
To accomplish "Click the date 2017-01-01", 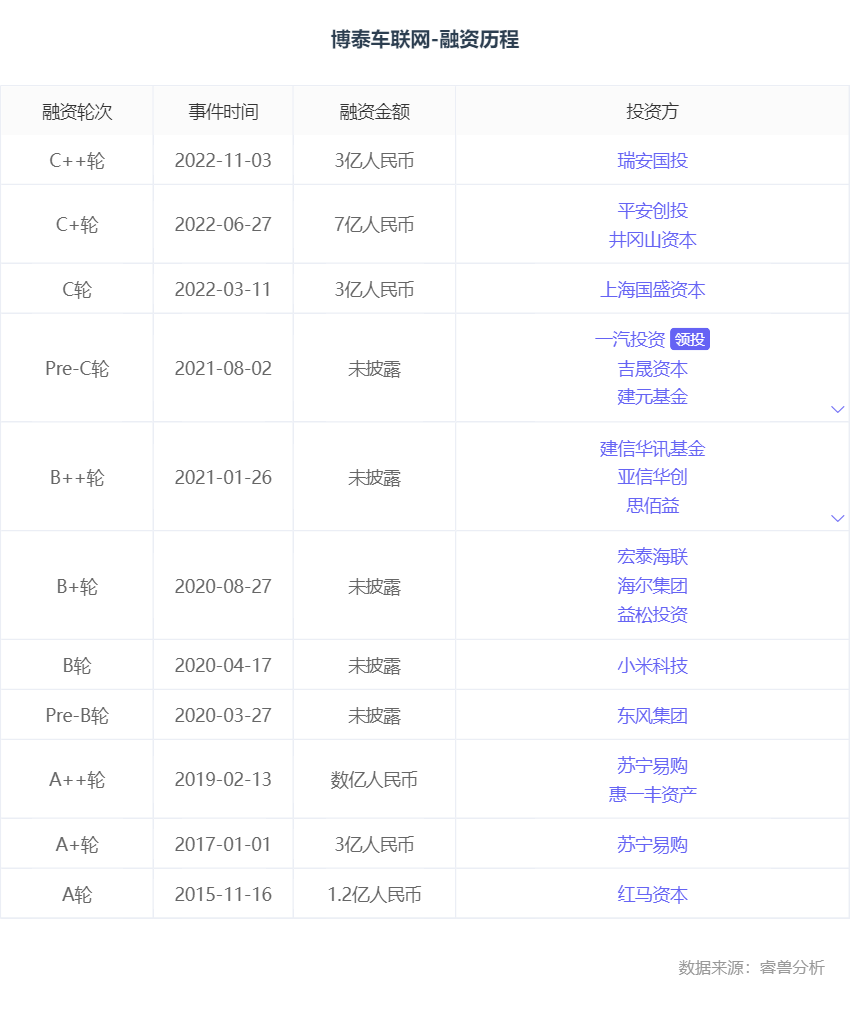I will coord(223,844).
